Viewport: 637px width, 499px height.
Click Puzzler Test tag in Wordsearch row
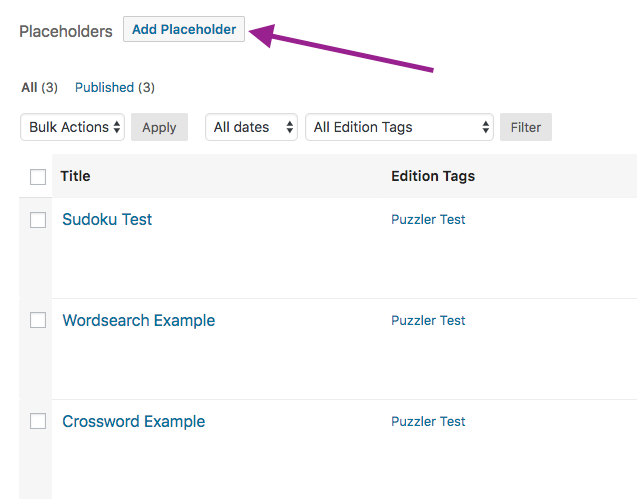click(x=428, y=320)
